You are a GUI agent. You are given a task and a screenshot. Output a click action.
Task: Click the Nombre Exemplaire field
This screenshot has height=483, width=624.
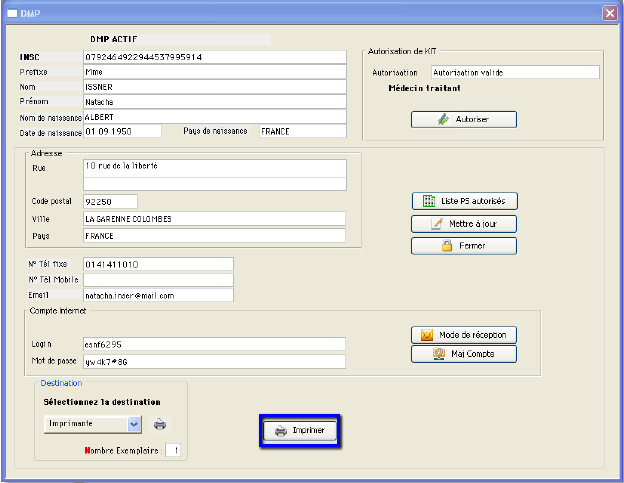click(173, 450)
